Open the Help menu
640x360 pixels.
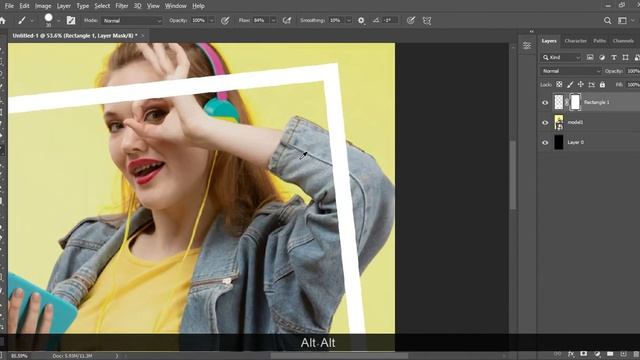tap(198, 6)
